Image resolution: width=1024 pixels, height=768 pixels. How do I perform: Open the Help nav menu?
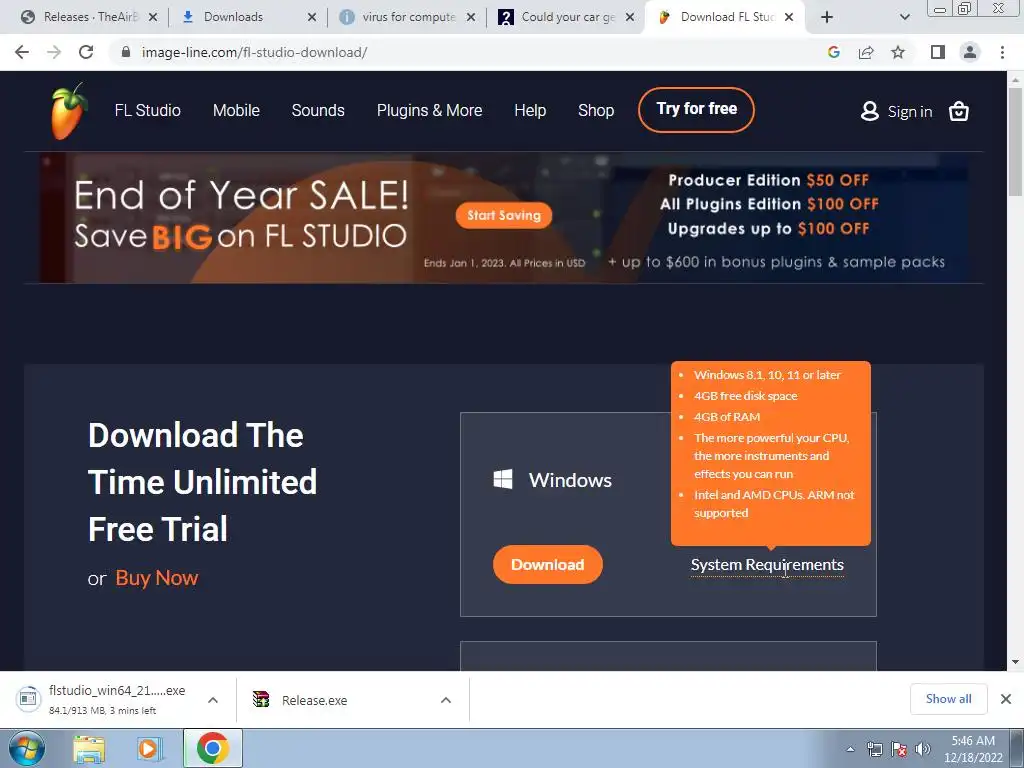tap(530, 110)
